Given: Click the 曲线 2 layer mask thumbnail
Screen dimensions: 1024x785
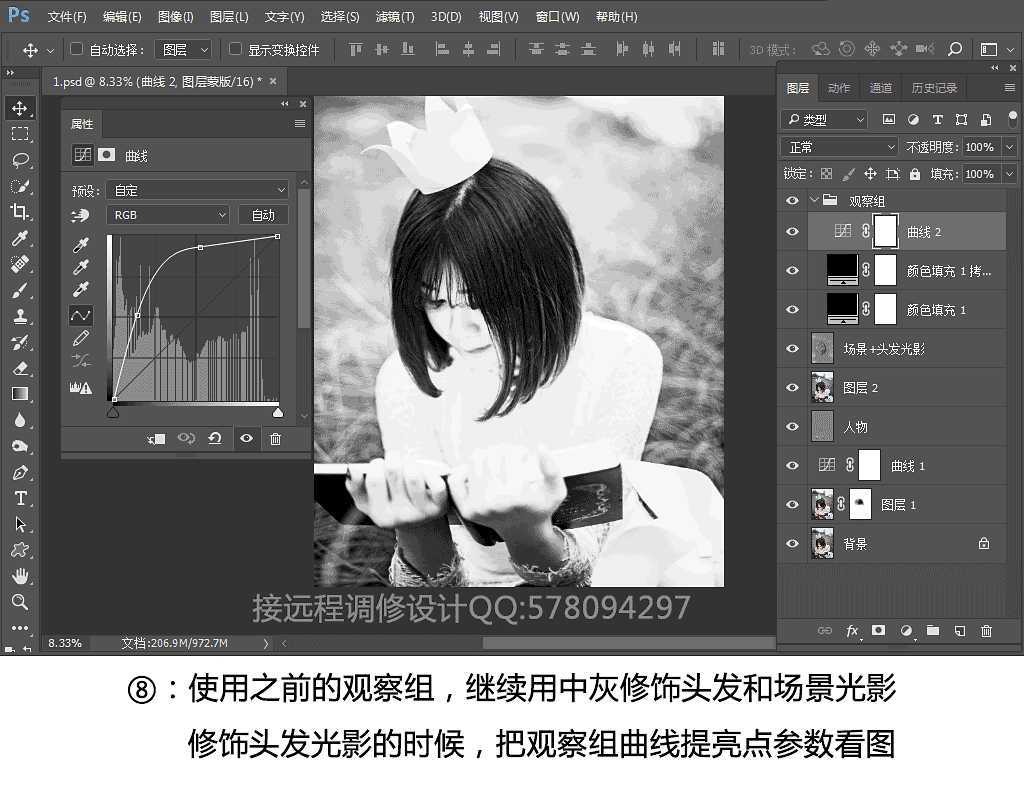Looking at the screenshot, I should (x=884, y=230).
